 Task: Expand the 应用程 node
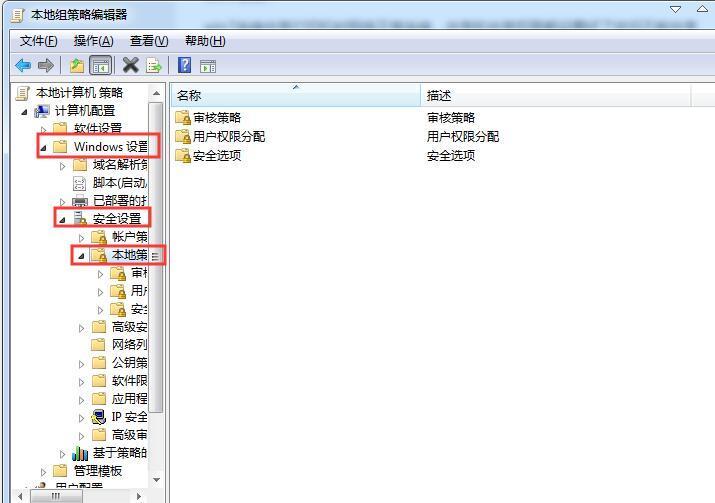click(x=82, y=400)
